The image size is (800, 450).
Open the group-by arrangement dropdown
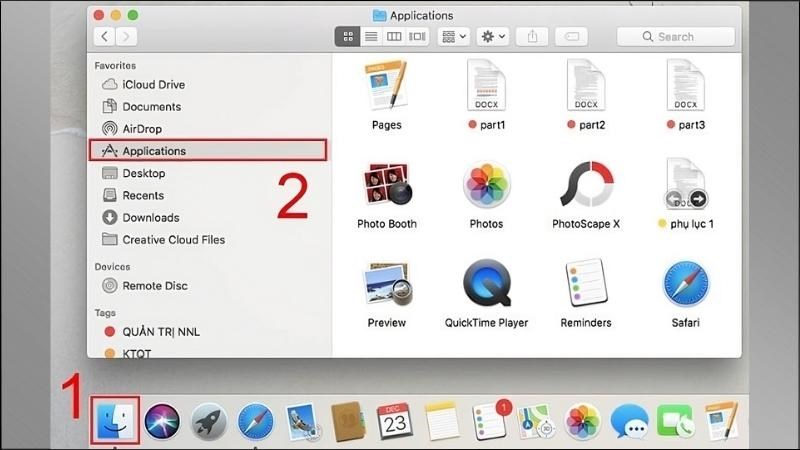[454, 37]
